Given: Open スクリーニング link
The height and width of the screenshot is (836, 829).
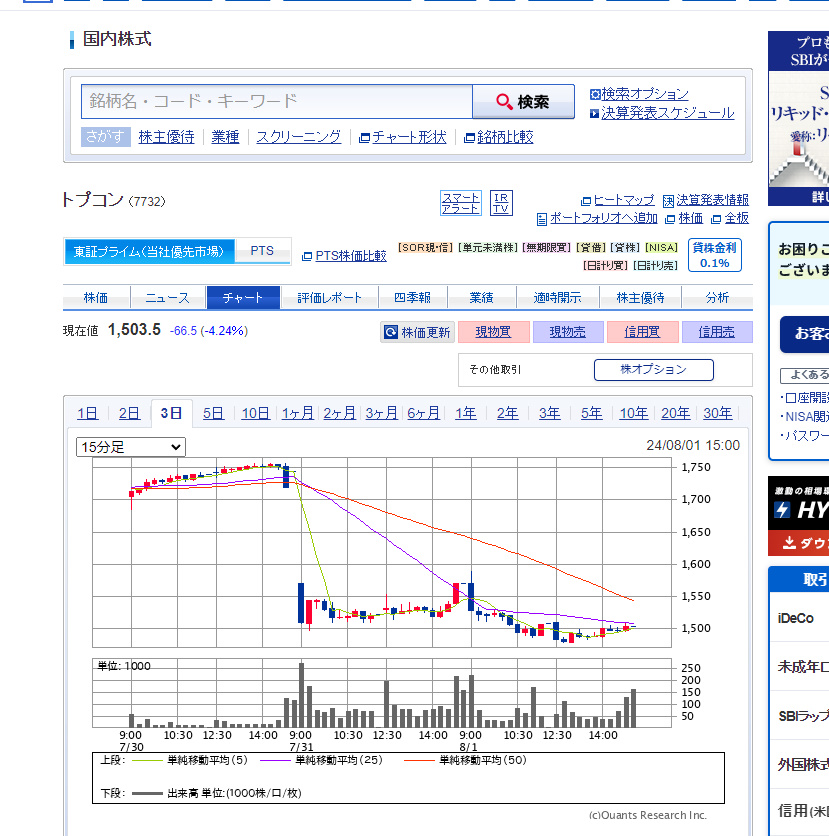Looking at the screenshot, I should [x=299, y=137].
